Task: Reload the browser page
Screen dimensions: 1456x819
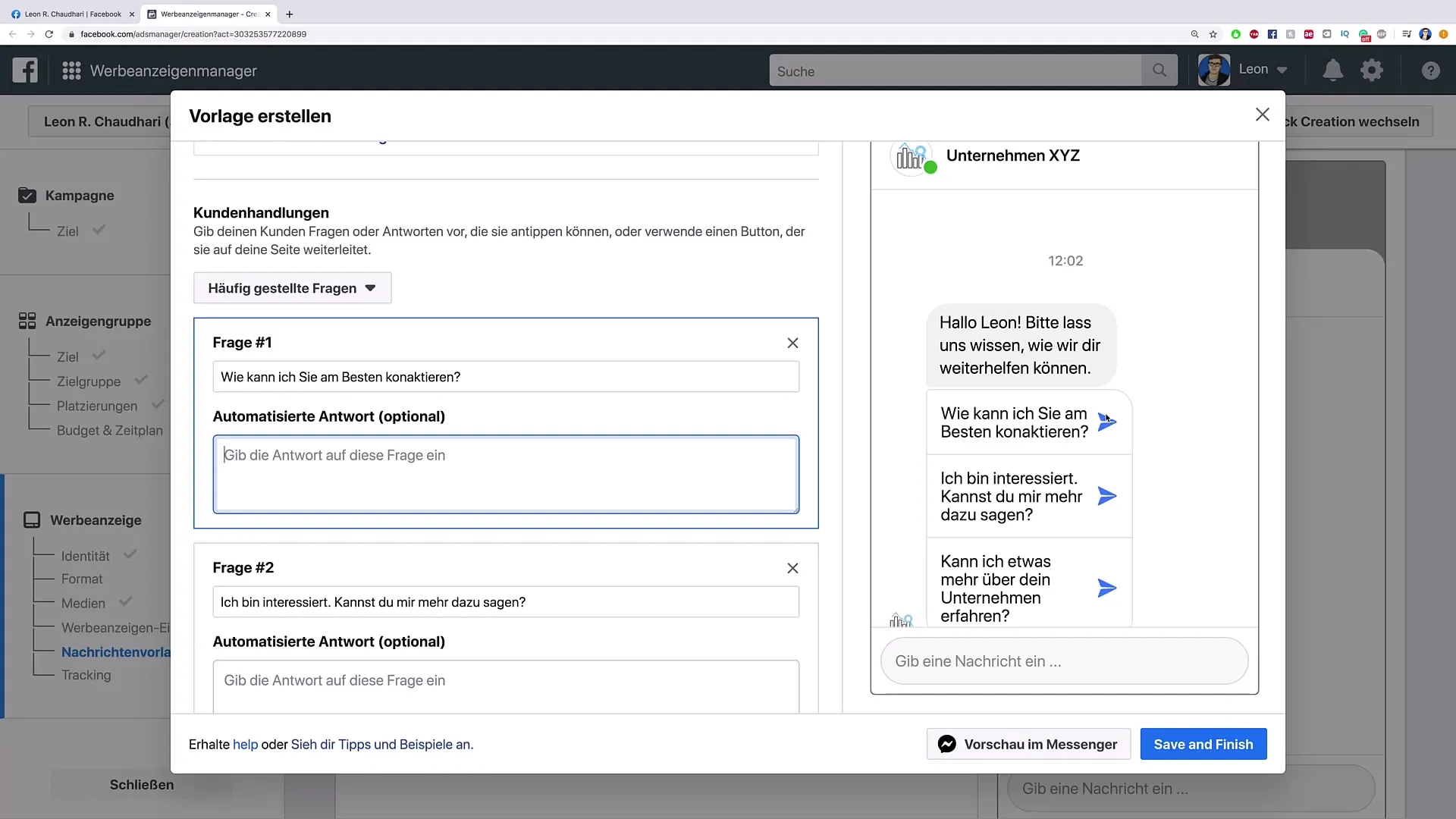Action: 49,34
